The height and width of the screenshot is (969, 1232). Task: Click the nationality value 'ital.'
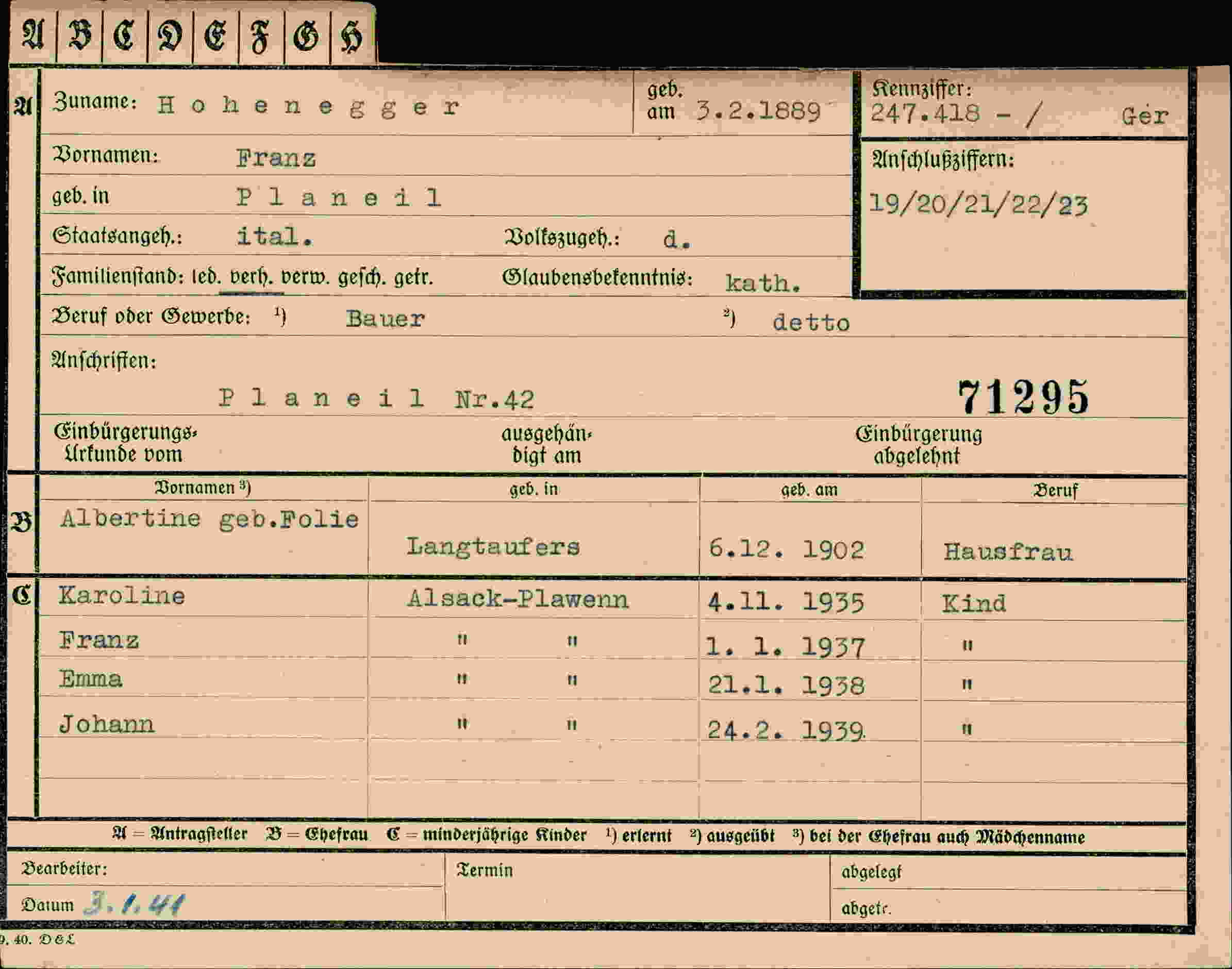coord(275,236)
